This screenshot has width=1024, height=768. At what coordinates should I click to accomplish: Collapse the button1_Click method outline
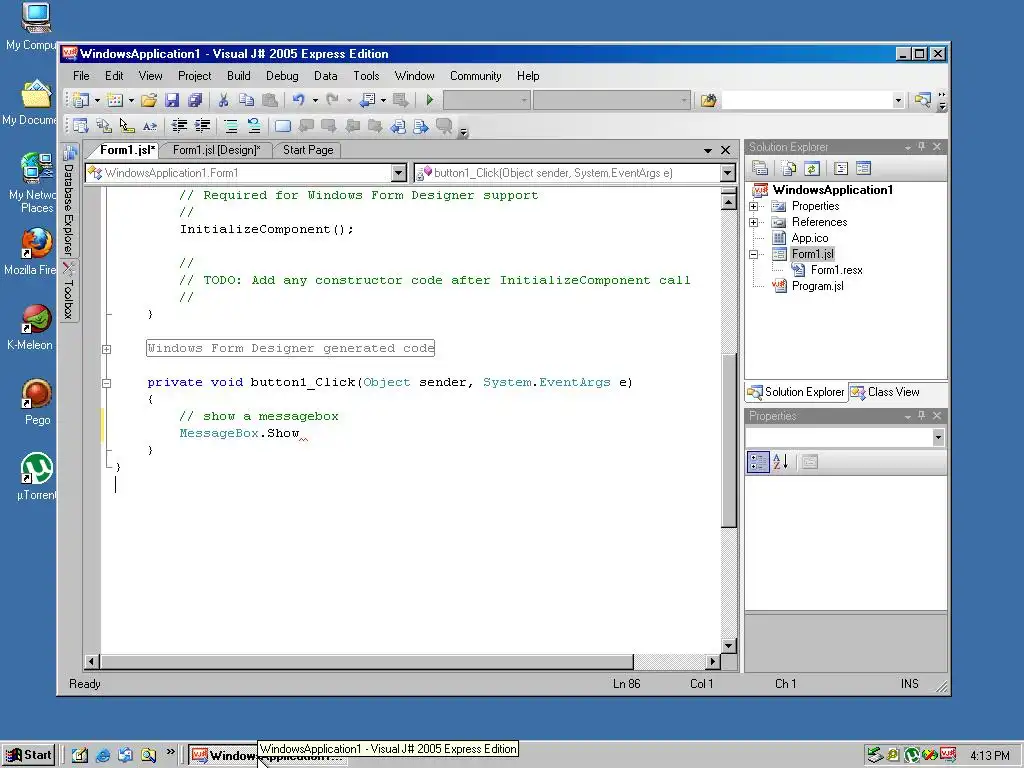coord(106,383)
